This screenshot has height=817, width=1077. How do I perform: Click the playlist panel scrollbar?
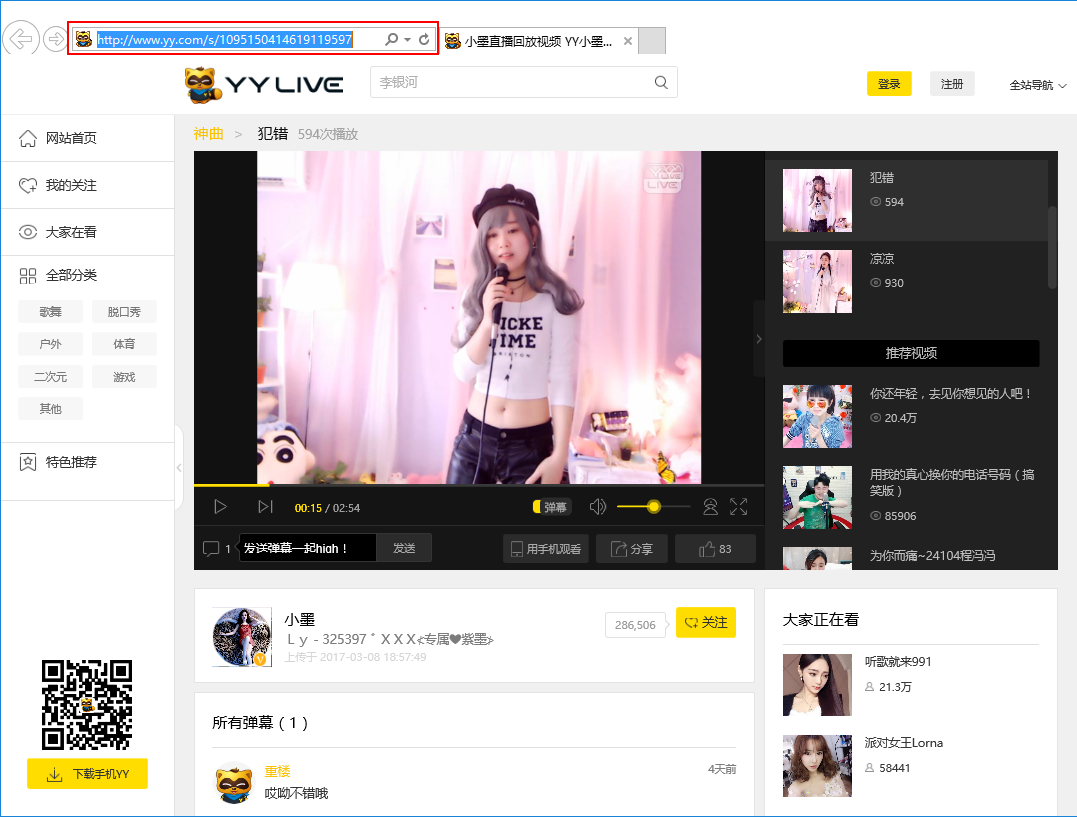(1052, 247)
